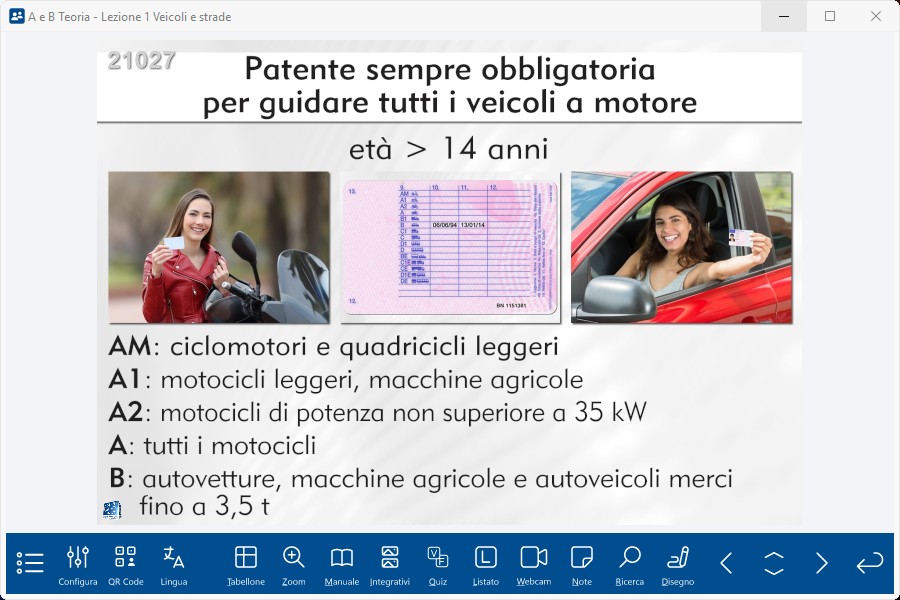The width and height of the screenshot is (900, 600).
Task: Open the Listato list
Action: coord(486,564)
